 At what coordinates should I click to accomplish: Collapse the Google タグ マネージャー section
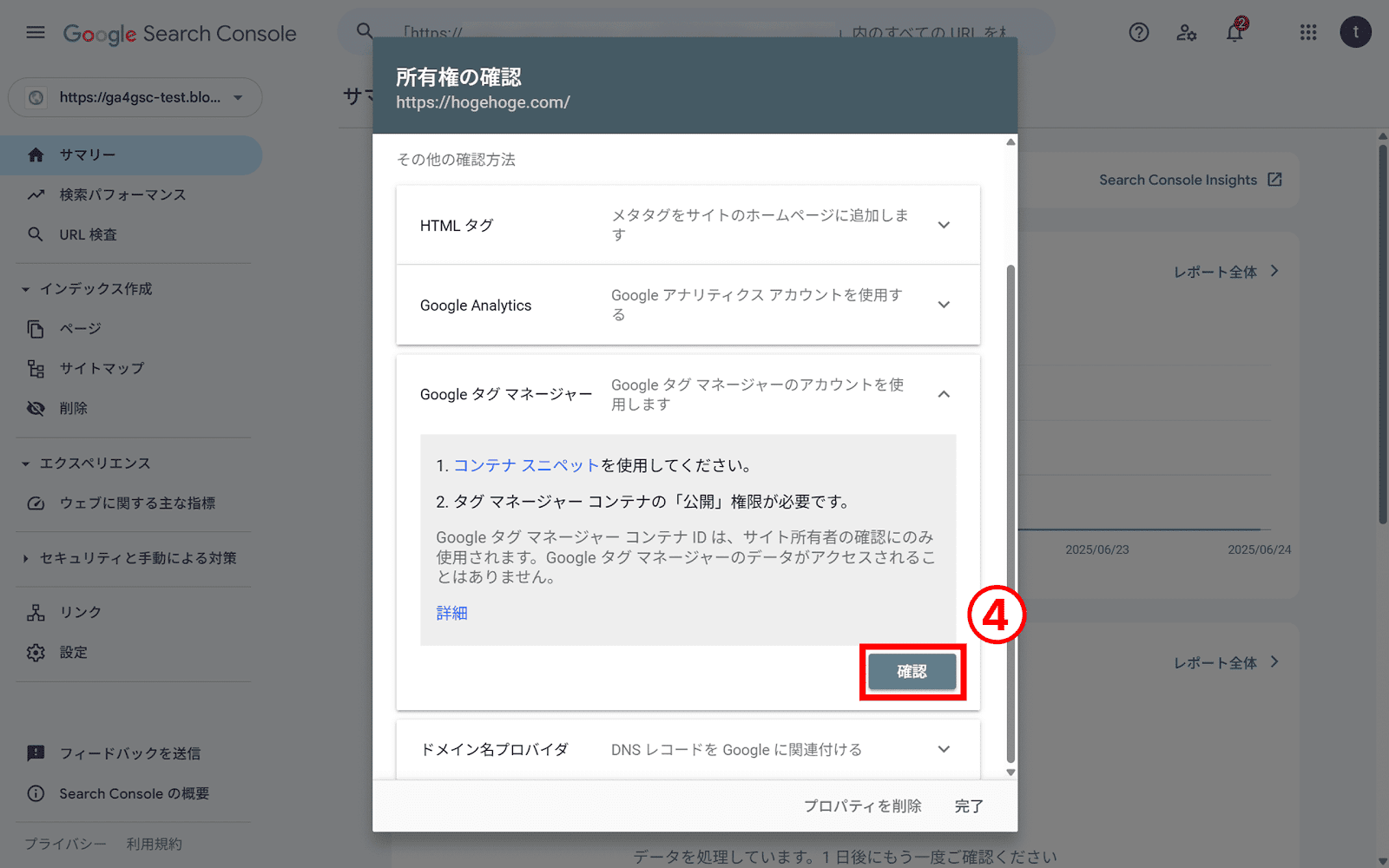click(x=944, y=394)
